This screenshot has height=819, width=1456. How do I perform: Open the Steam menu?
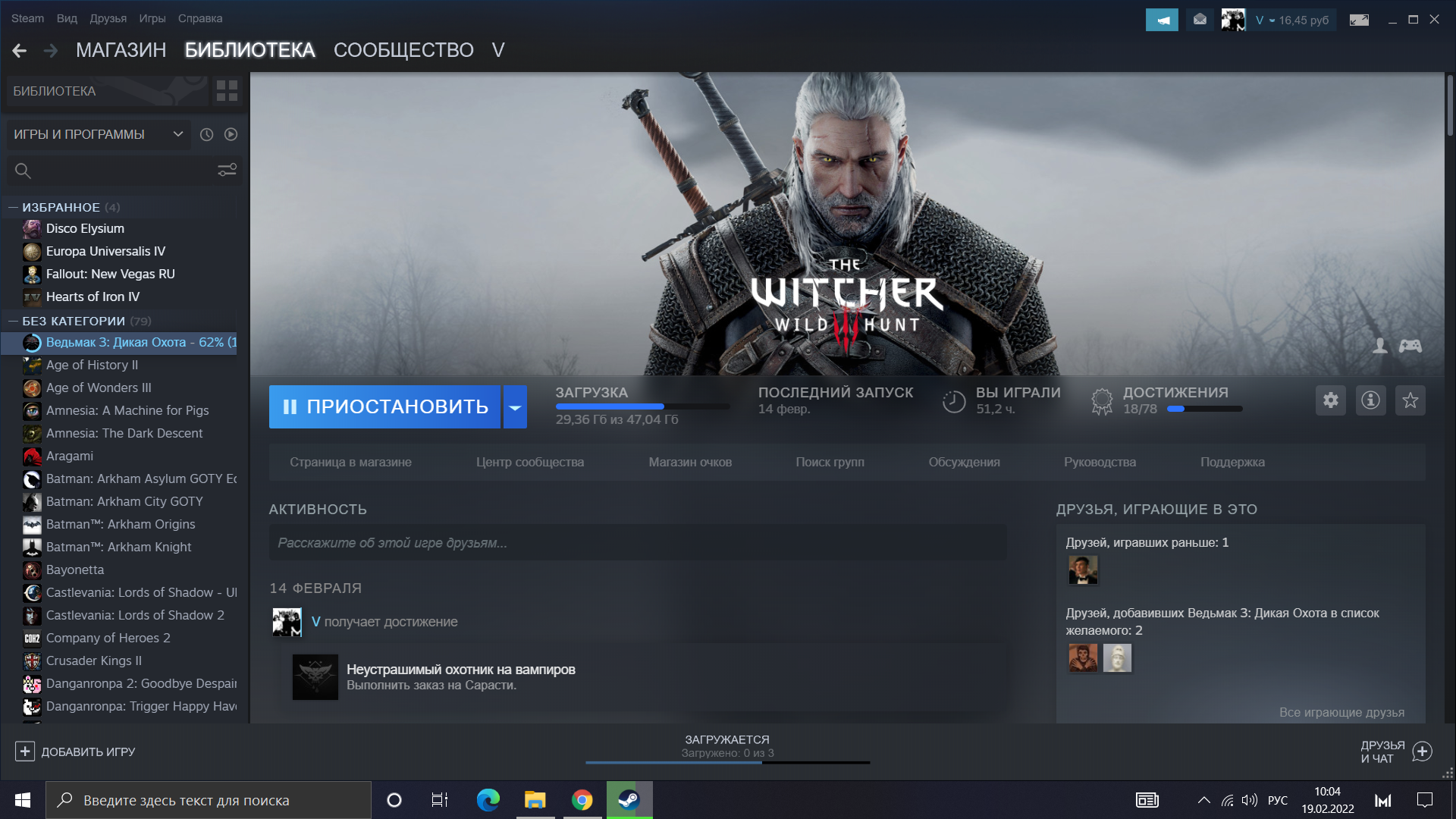27,18
